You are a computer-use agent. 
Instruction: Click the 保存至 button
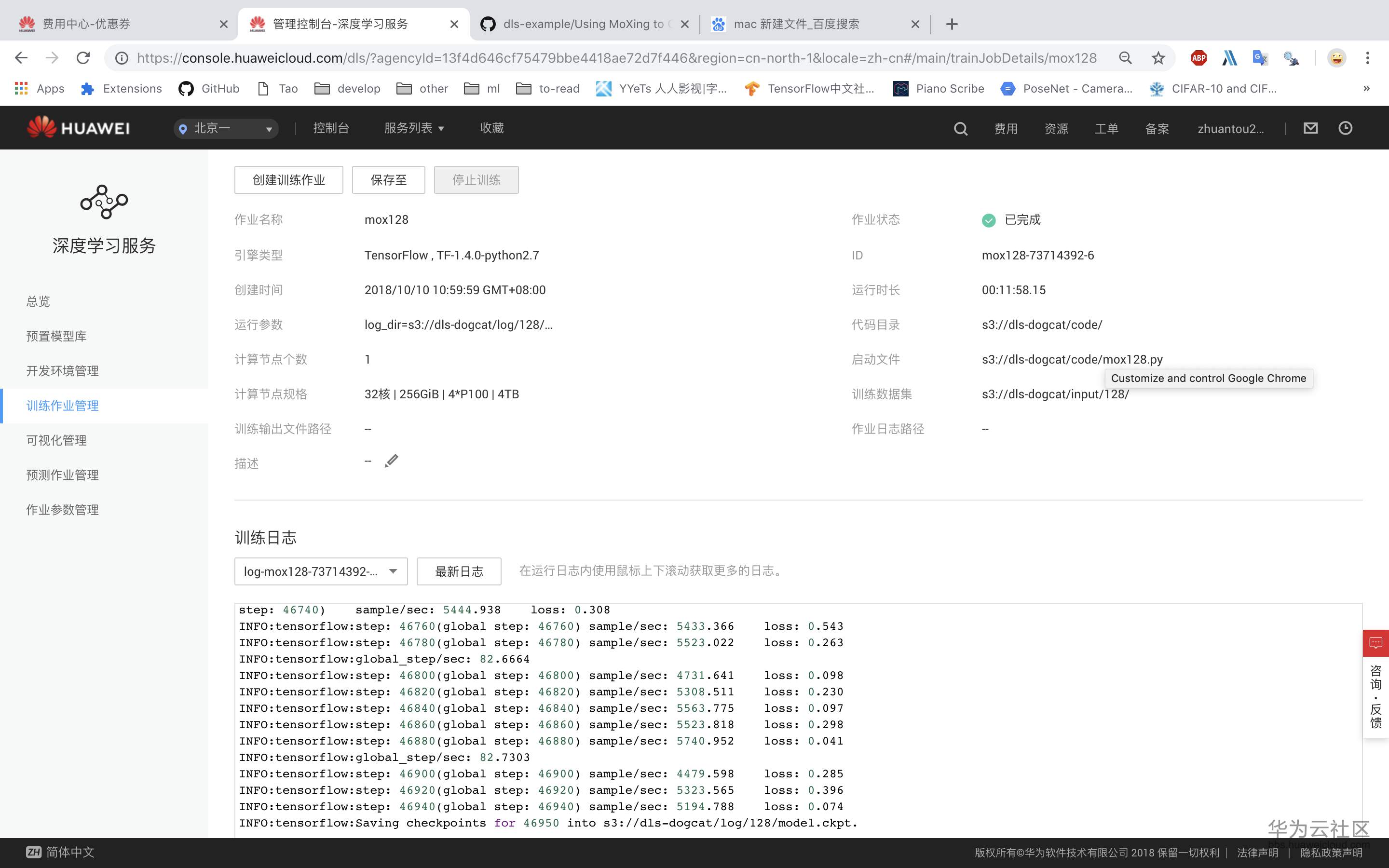point(388,180)
